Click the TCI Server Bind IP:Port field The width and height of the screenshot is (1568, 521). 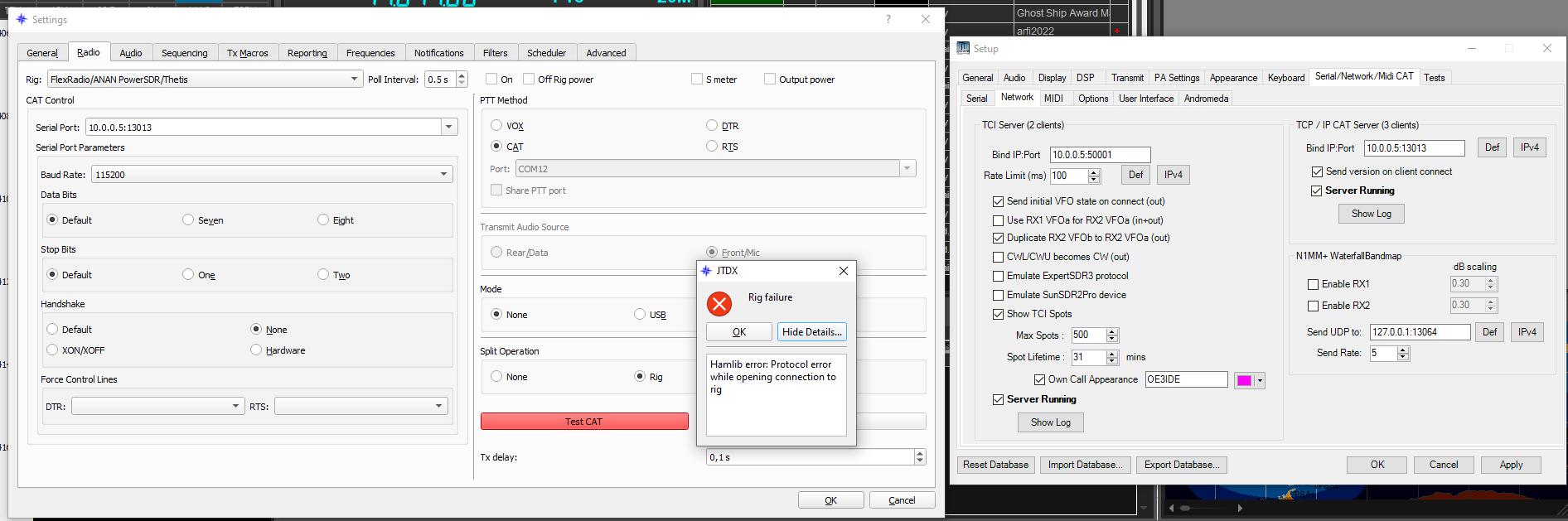[x=1099, y=155]
